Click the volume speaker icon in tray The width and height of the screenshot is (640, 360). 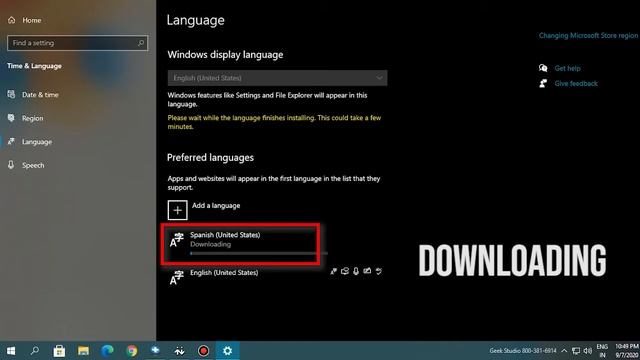click(x=588, y=351)
